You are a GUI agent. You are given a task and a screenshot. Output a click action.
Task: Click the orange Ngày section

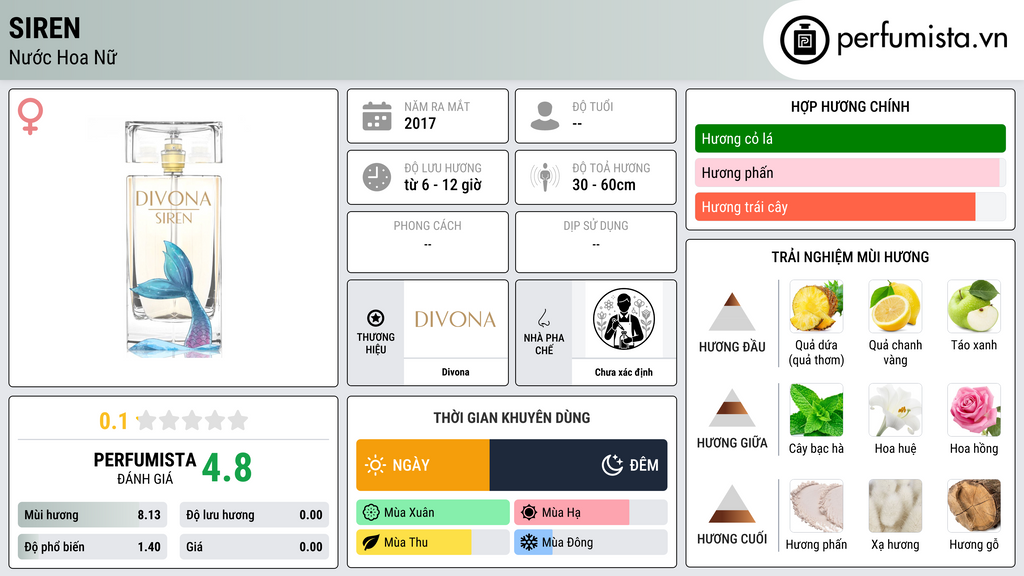tap(423, 465)
